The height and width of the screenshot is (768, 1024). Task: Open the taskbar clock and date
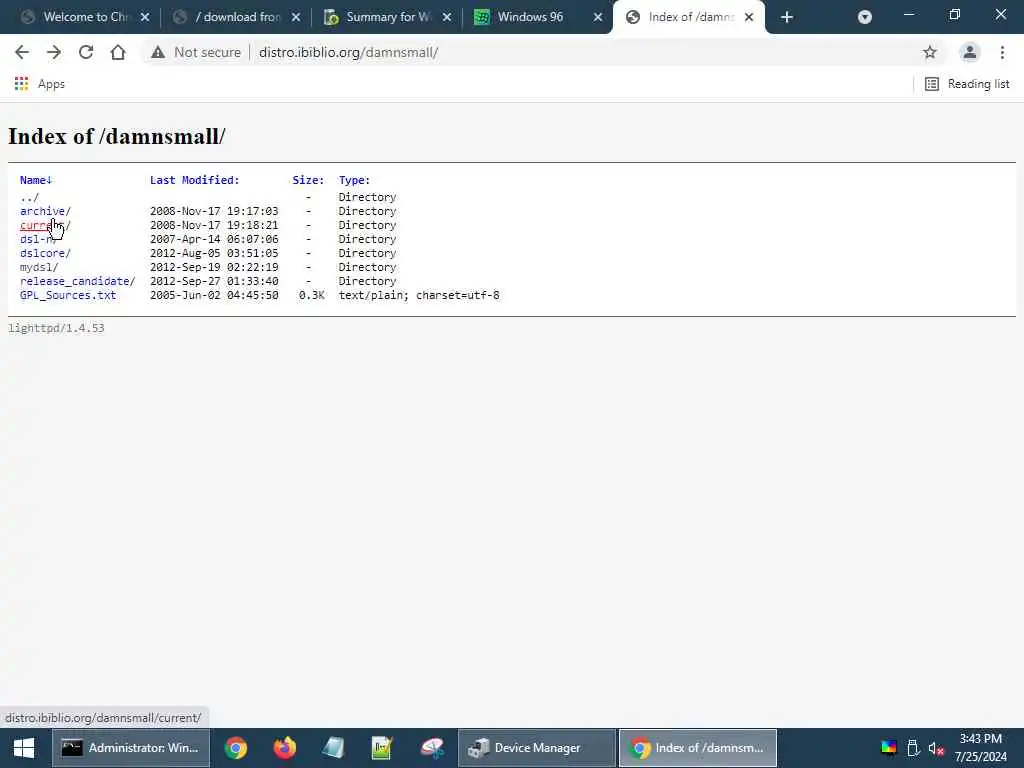(x=980, y=748)
